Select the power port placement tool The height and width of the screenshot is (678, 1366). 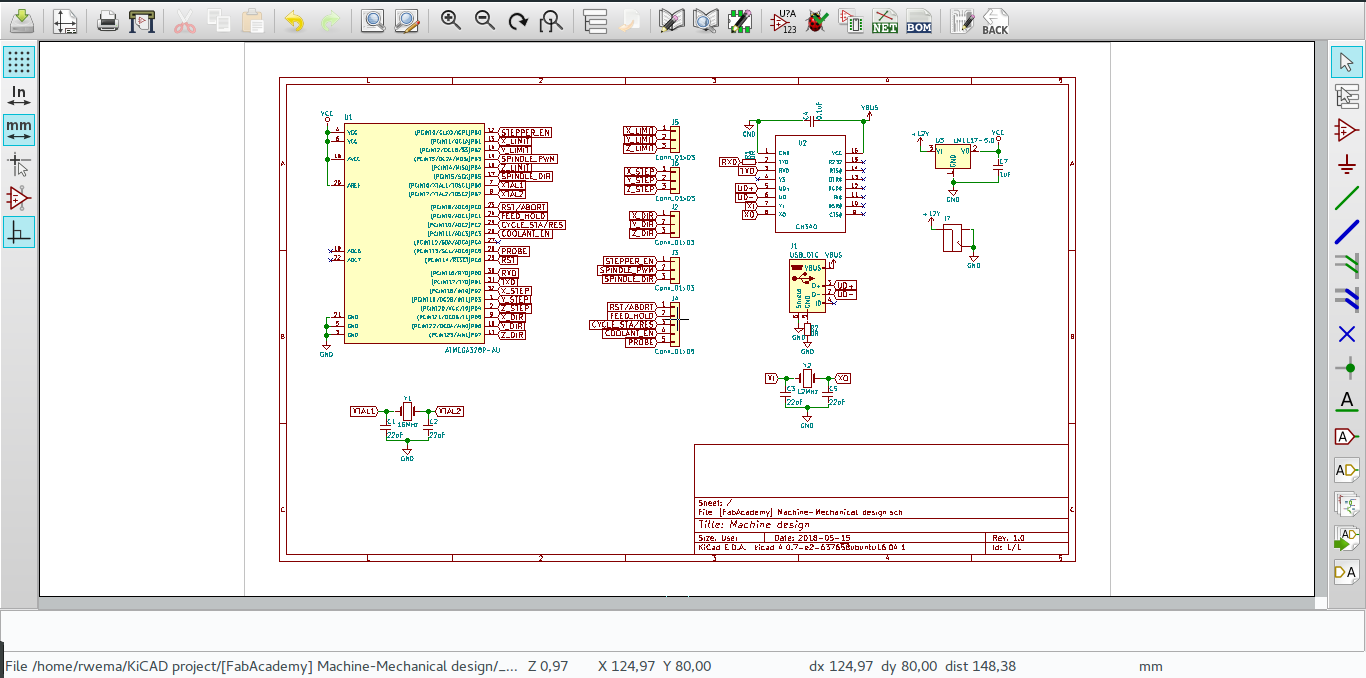point(1347,164)
